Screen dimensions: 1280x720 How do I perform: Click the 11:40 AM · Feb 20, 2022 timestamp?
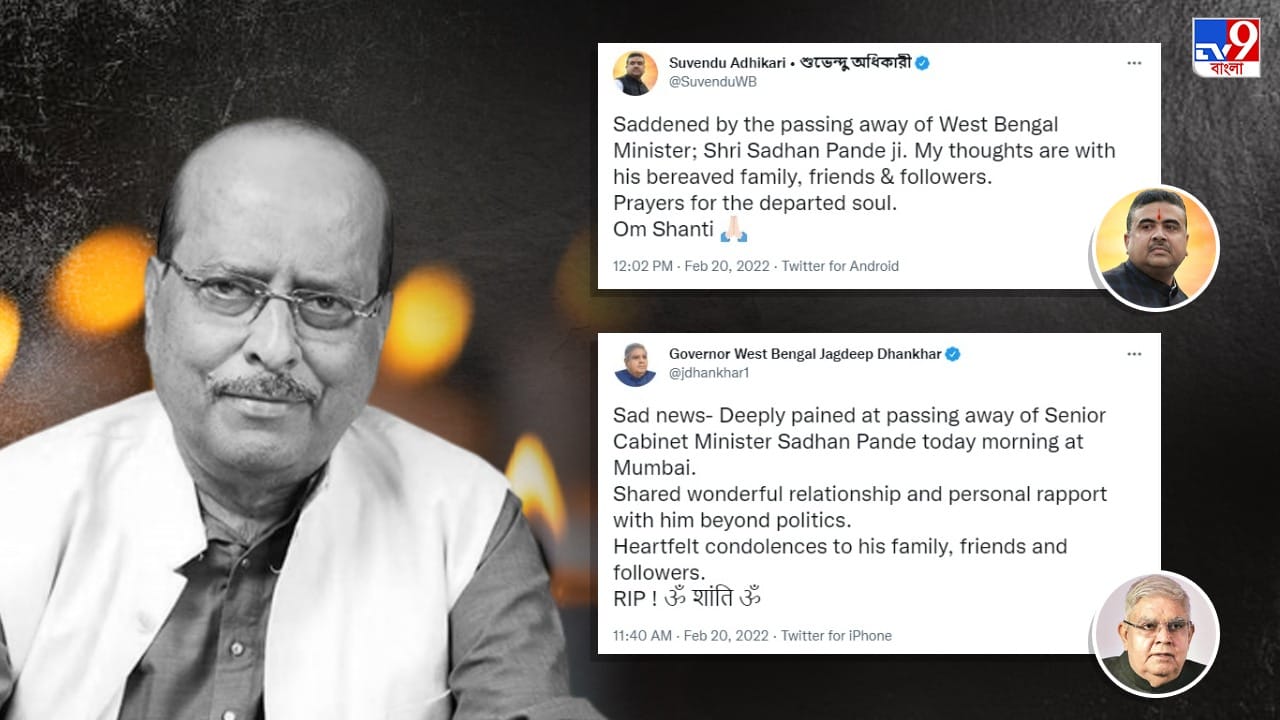[x=690, y=635]
